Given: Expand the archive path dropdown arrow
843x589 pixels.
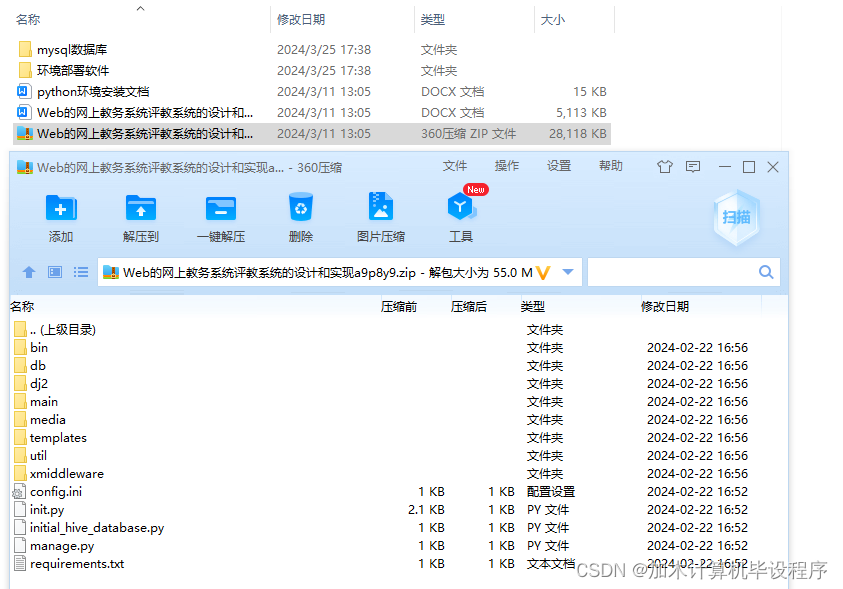Looking at the screenshot, I should pyautogui.click(x=565, y=271).
